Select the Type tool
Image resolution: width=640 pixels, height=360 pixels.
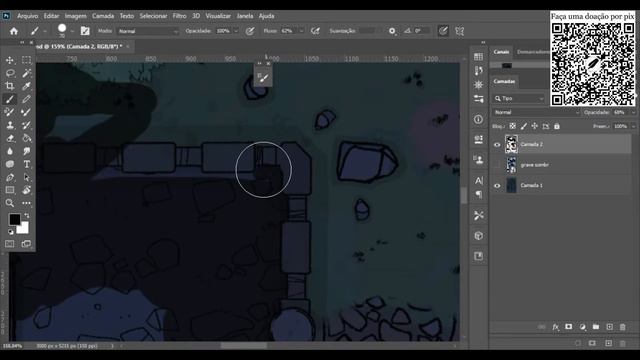click(27, 164)
